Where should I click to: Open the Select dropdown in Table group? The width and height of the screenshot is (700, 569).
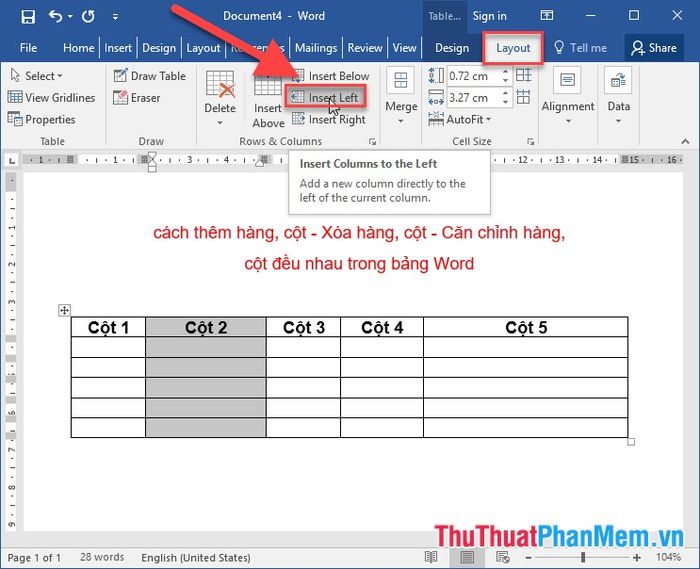[37, 76]
